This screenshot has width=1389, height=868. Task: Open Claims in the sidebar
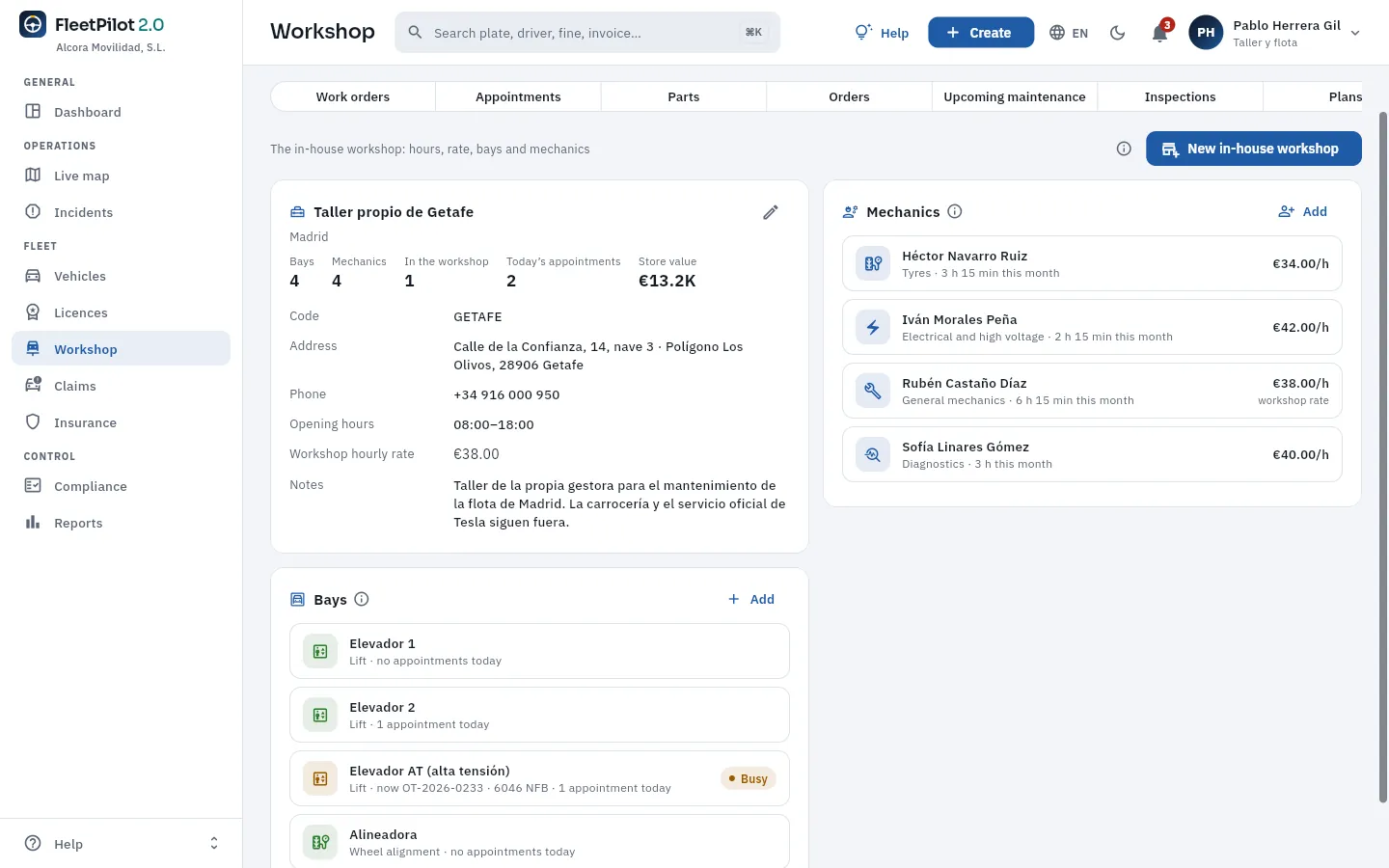click(x=122, y=386)
